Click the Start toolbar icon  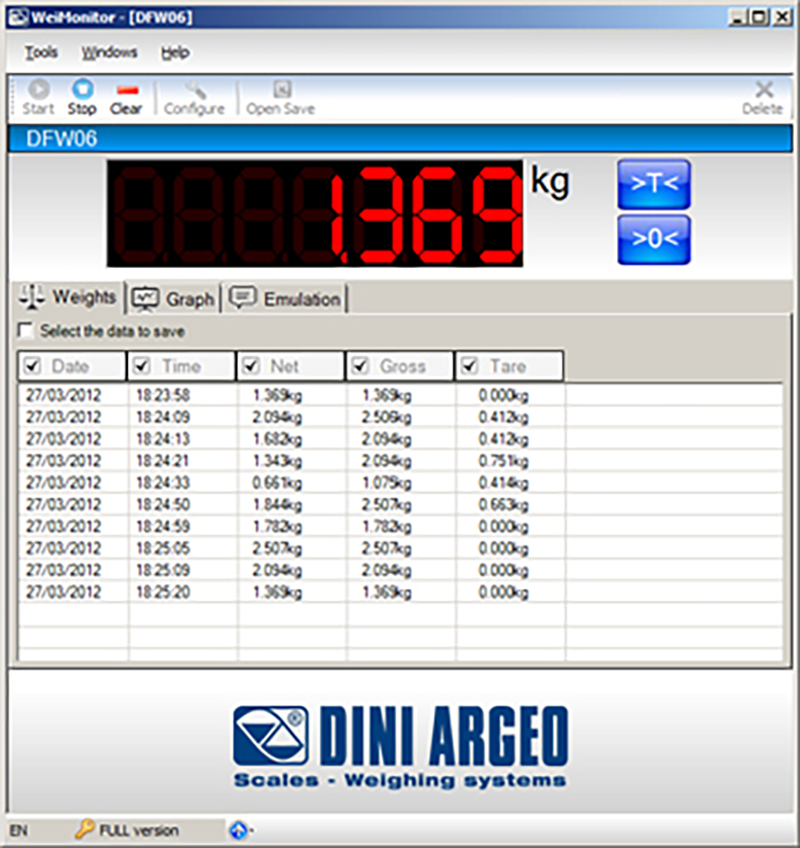click(x=38, y=90)
